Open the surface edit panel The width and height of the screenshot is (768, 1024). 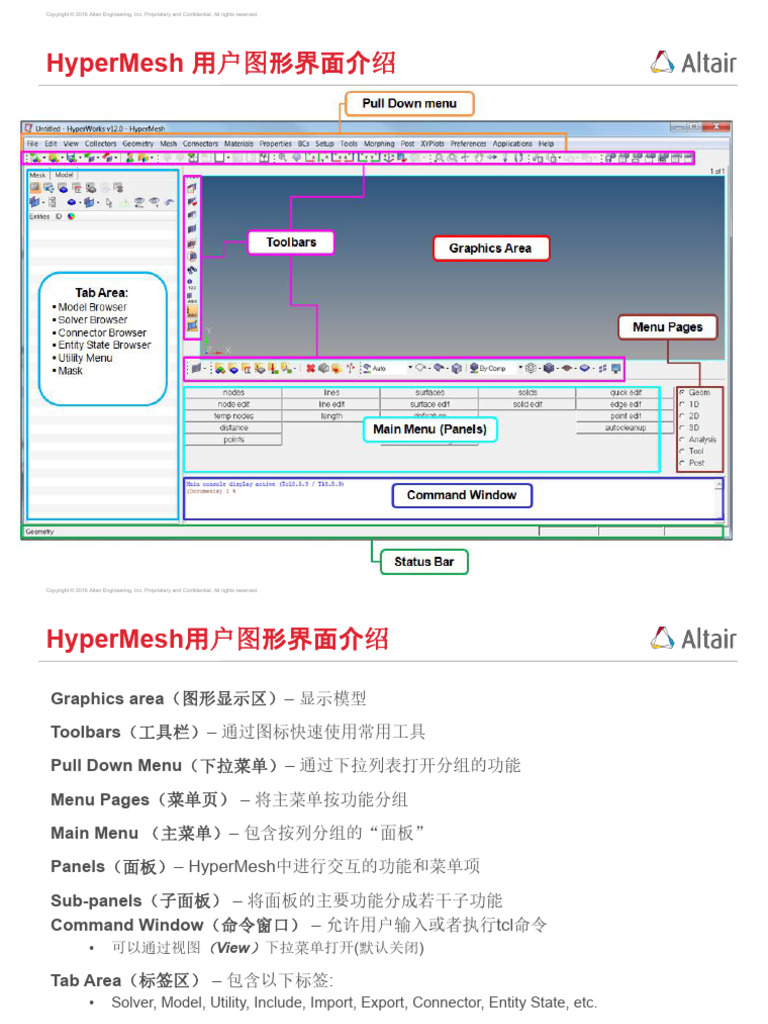click(x=430, y=404)
